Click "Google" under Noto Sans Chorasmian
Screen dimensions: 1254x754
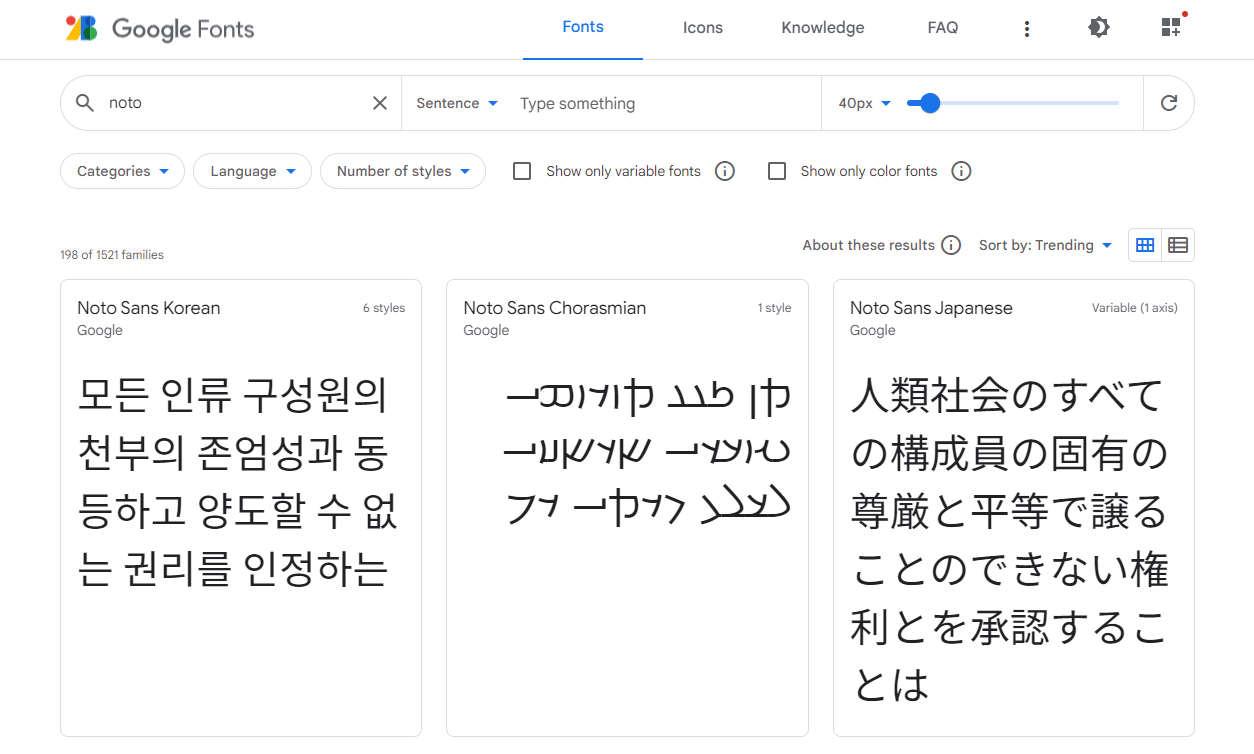click(487, 331)
